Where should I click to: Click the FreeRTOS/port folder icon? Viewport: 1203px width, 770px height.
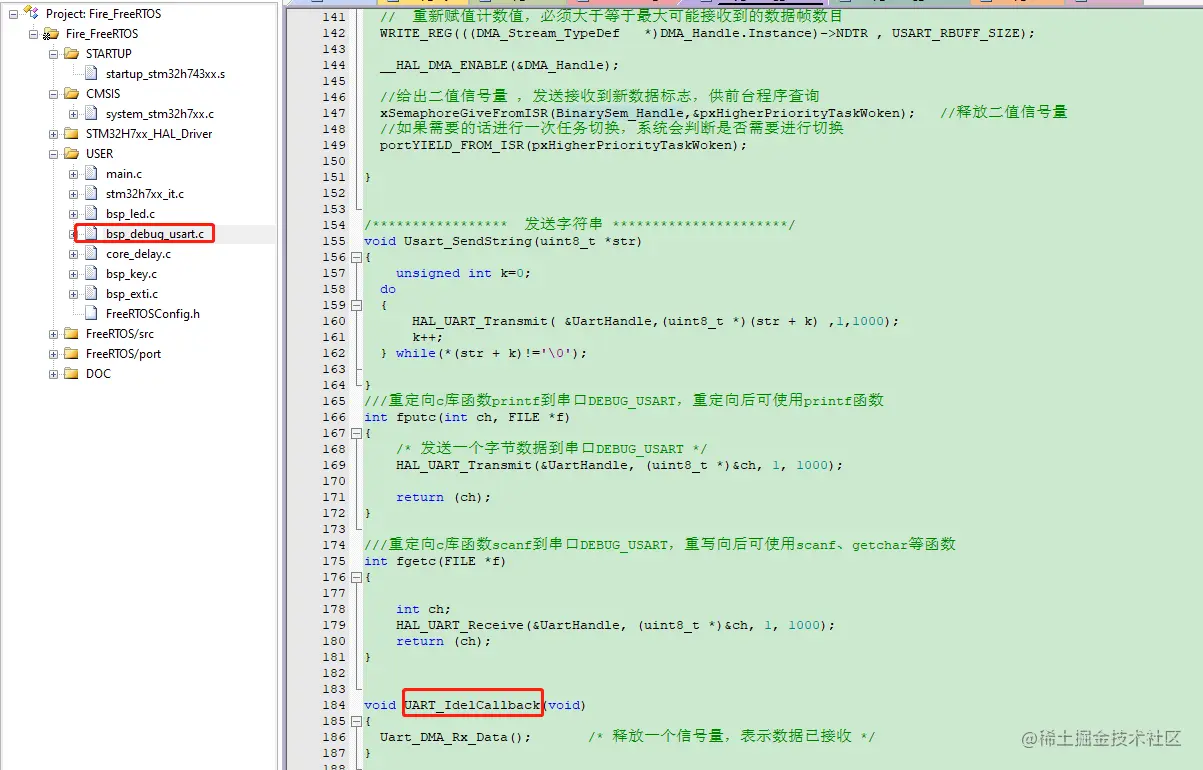click(x=71, y=353)
